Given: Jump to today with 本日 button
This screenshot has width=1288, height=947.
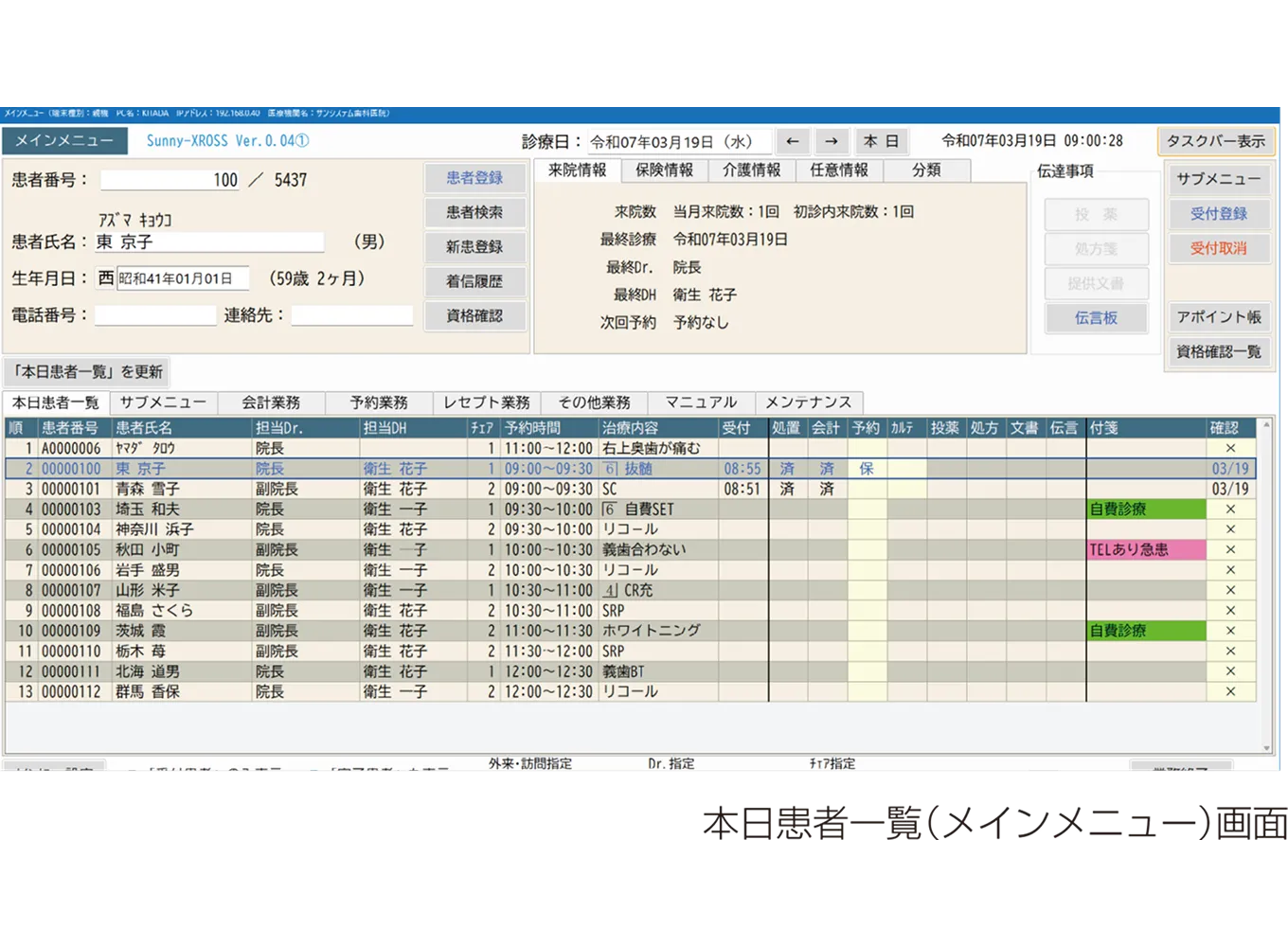Looking at the screenshot, I should click(x=881, y=141).
